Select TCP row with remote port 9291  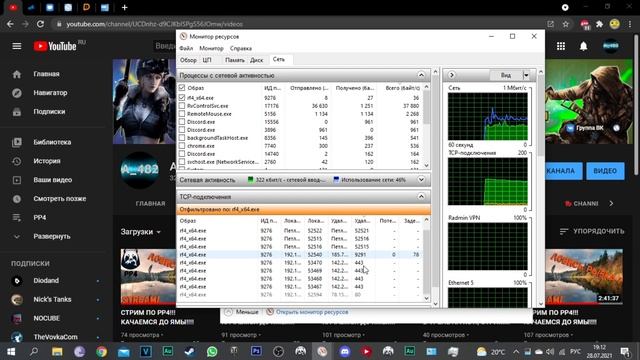[x=300, y=254]
